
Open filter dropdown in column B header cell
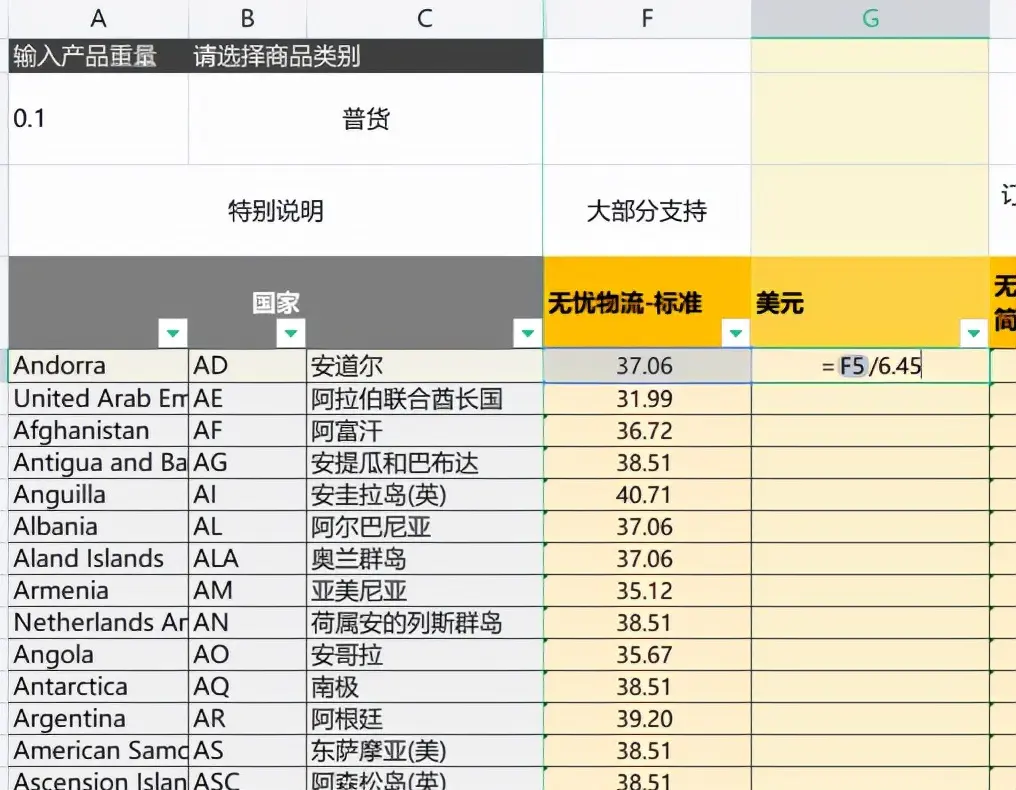pyautogui.click(x=290, y=333)
